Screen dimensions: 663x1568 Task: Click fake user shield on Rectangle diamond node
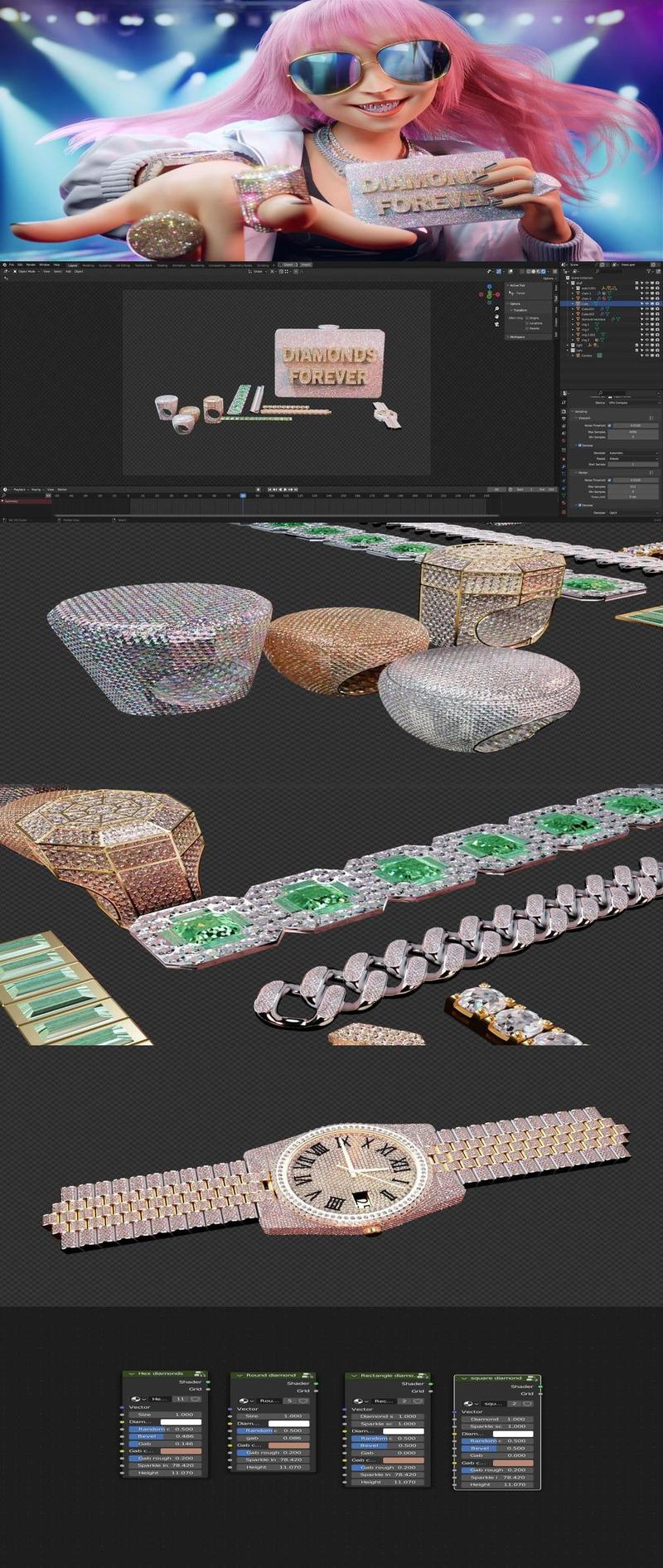pyautogui.click(x=419, y=1401)
